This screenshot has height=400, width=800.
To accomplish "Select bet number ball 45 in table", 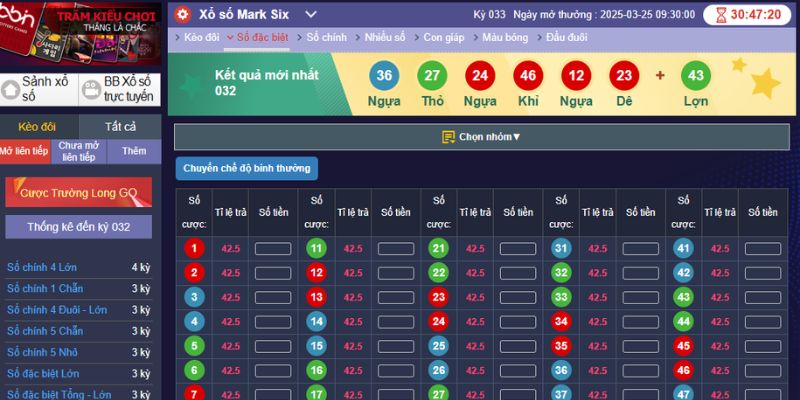I will tap(683, 346).
